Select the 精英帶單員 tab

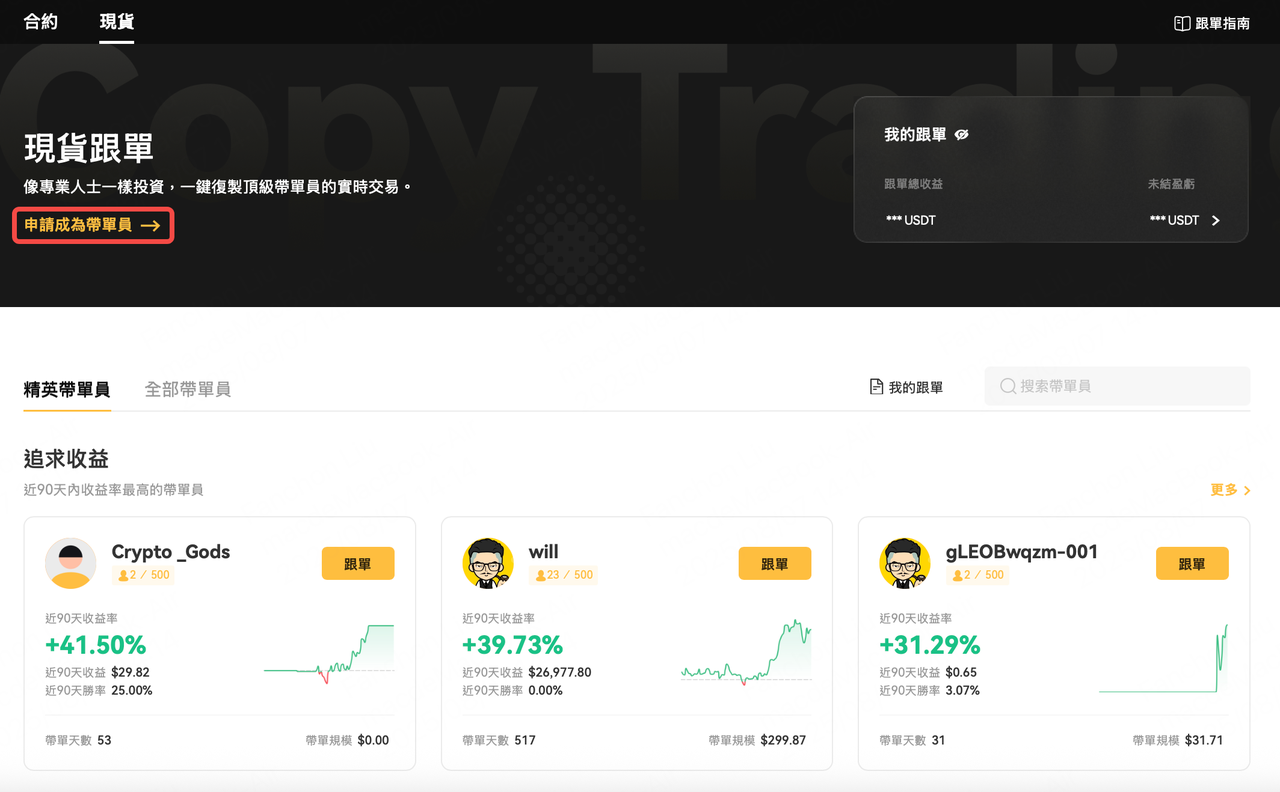67,389
